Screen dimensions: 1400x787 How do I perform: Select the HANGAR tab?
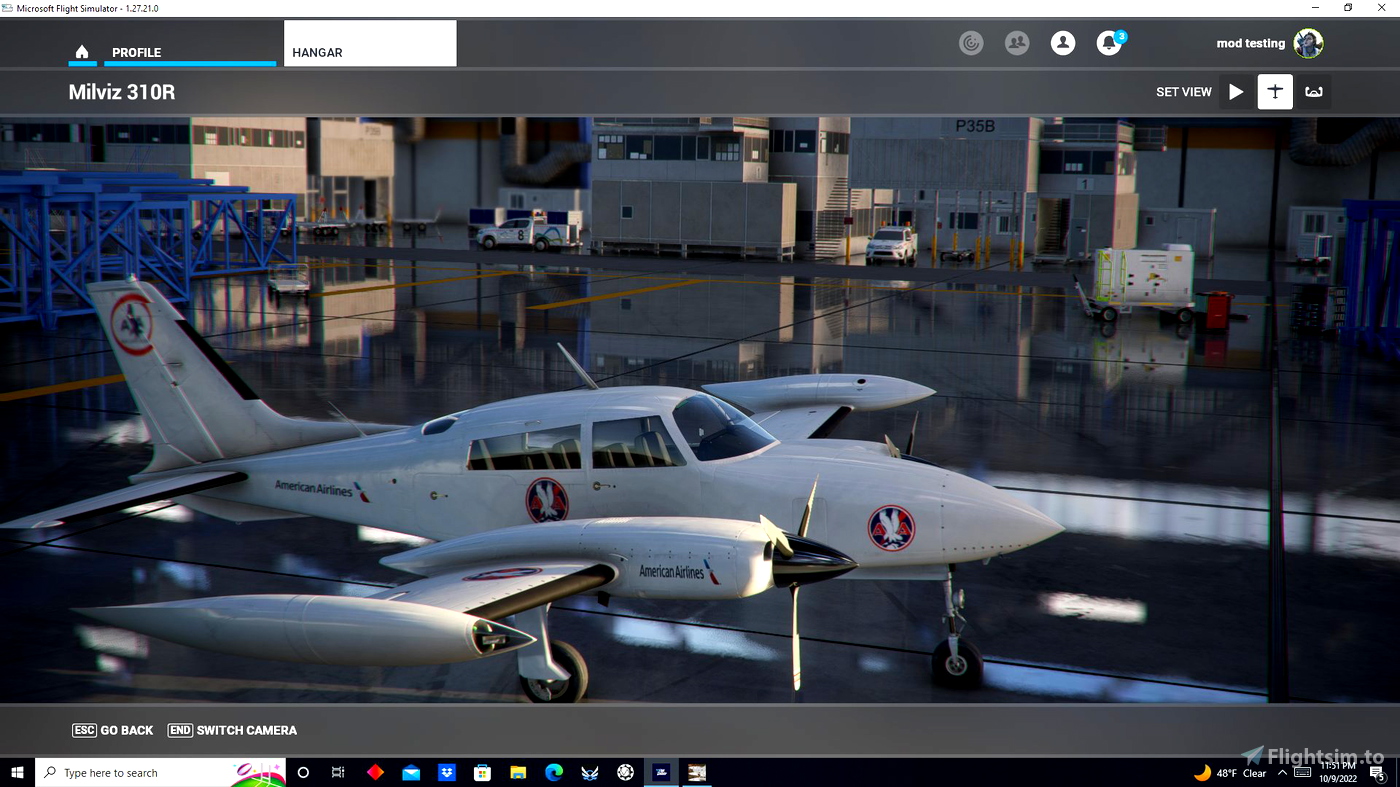pos(370,44)
